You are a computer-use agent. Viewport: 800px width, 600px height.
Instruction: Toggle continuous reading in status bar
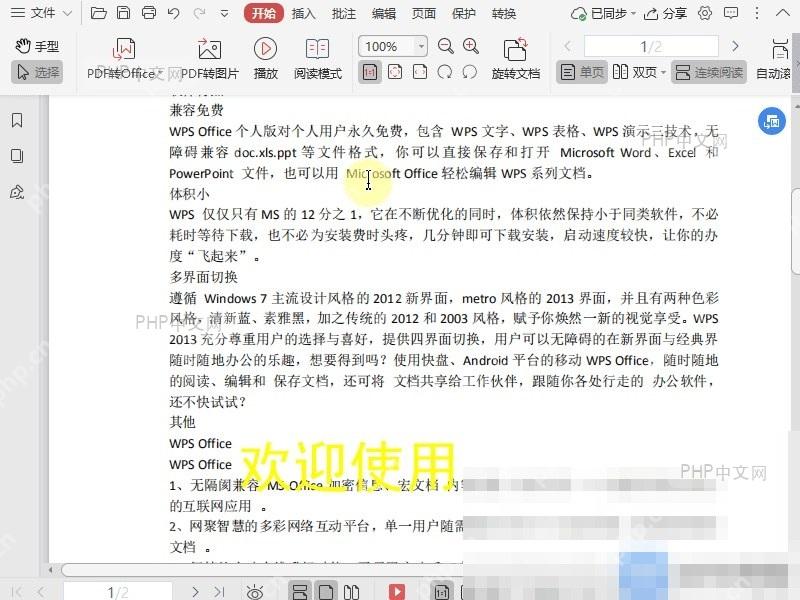pyautogui.click(x=300, y=592)
